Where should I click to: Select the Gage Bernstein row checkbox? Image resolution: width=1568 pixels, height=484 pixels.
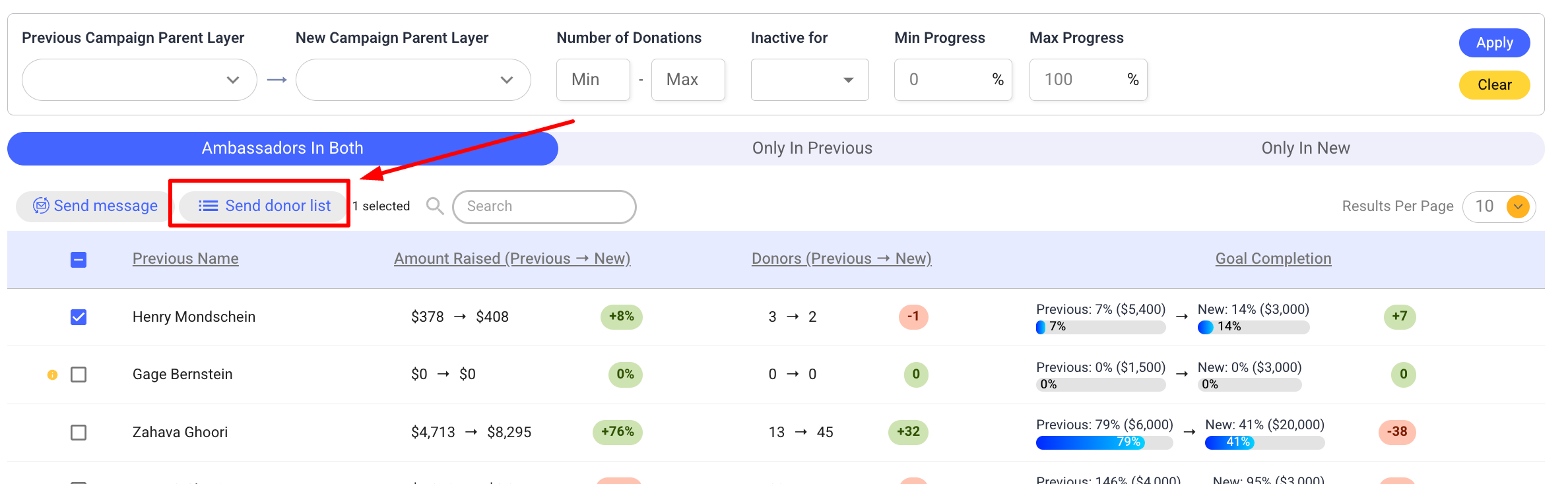tap(79, 375)
